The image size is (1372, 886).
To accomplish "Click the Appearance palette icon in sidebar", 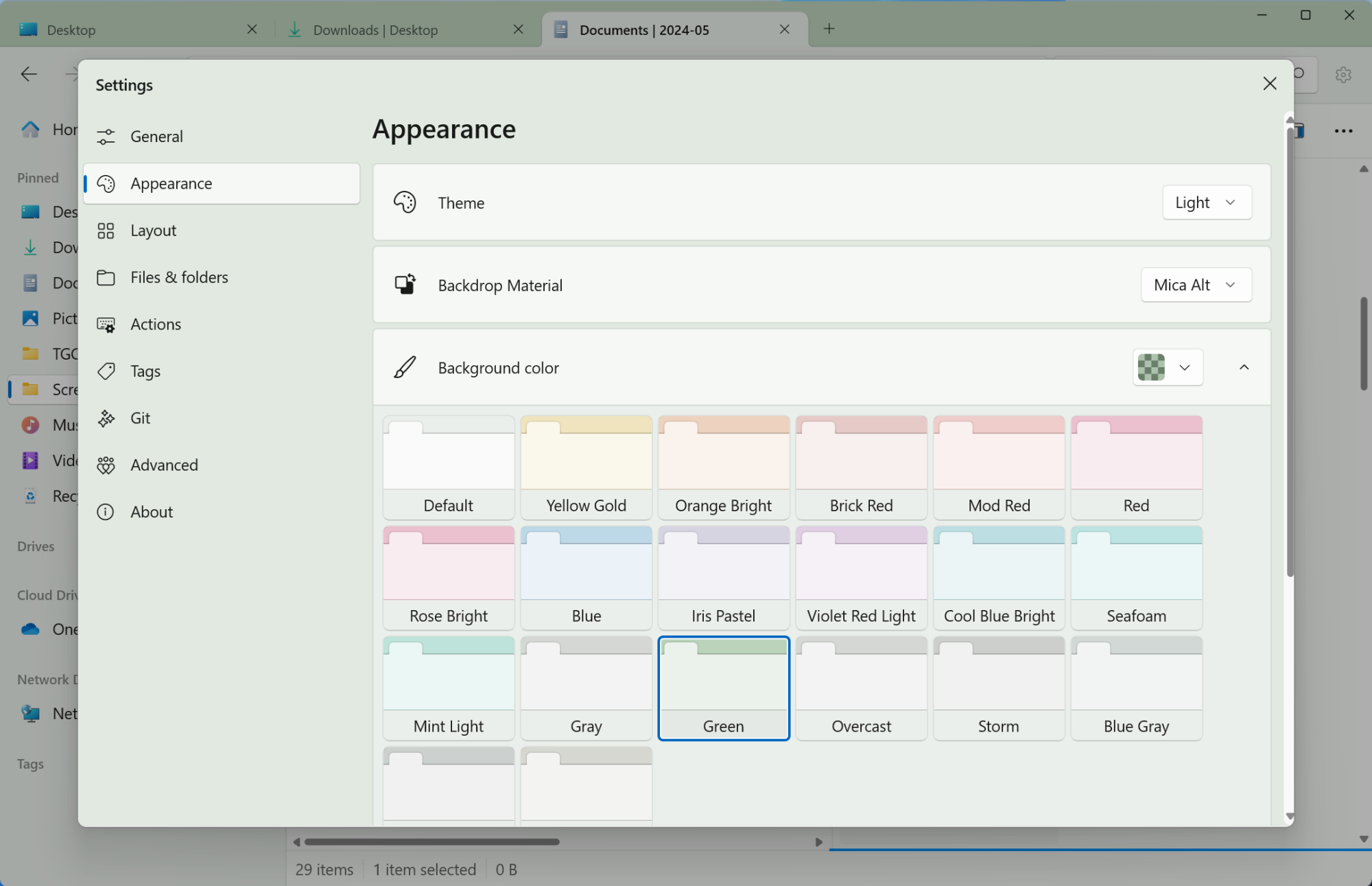I will tap(106, 183).
